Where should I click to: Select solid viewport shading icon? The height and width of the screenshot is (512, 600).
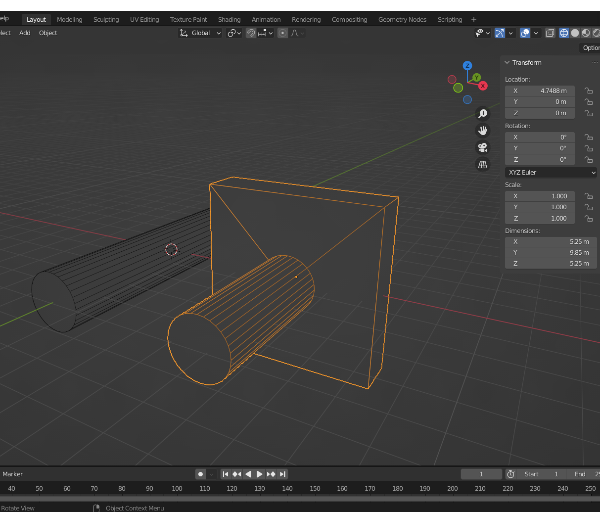575,33
